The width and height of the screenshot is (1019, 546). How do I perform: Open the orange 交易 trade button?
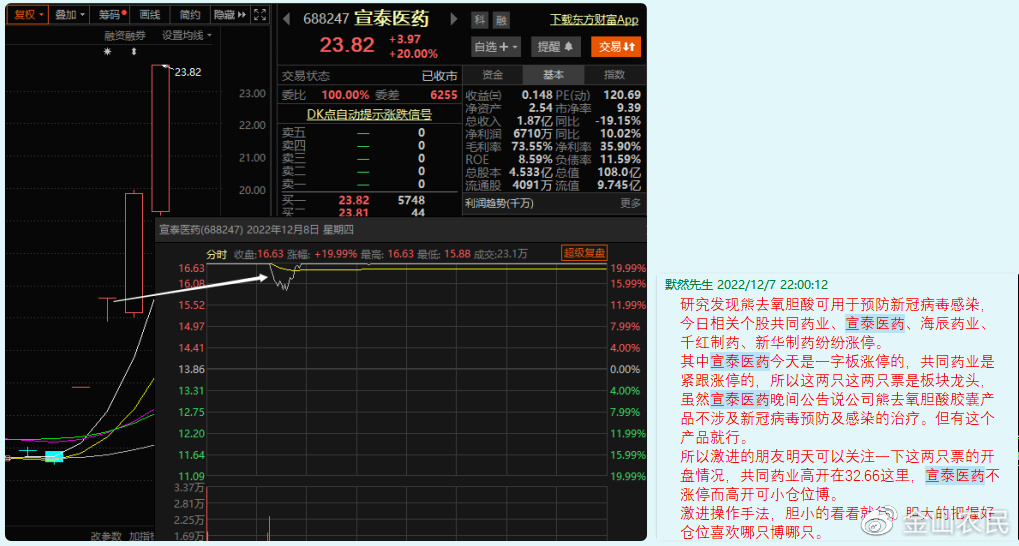(x=615, y=47)
